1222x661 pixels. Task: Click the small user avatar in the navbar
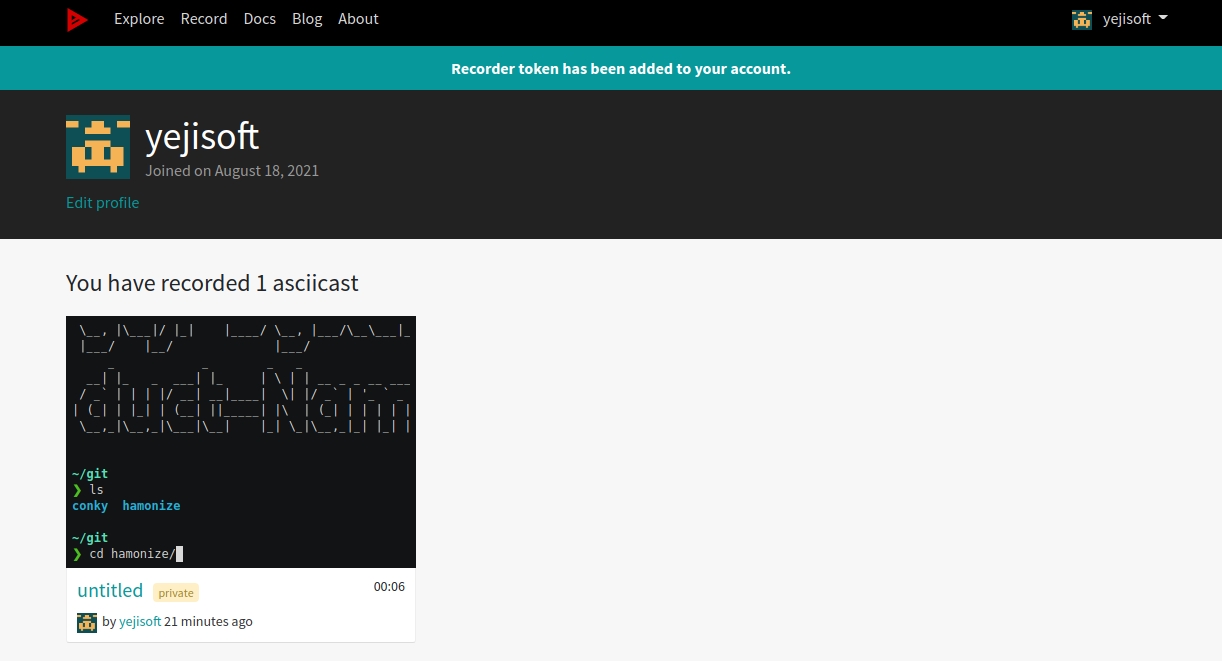pos(1082,19)
